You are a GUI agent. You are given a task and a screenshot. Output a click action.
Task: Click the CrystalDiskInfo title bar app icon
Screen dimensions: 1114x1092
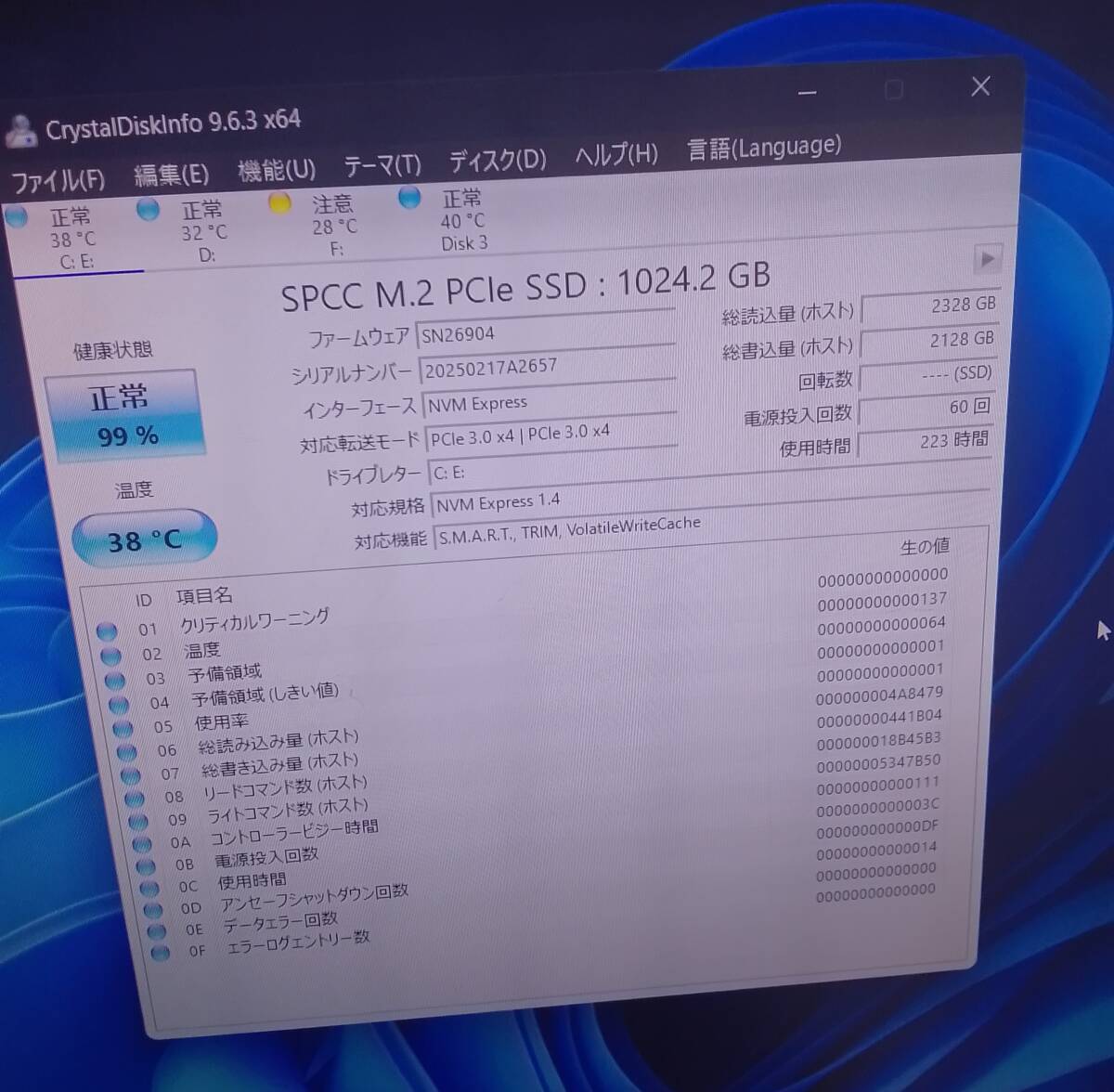[20, 131]
